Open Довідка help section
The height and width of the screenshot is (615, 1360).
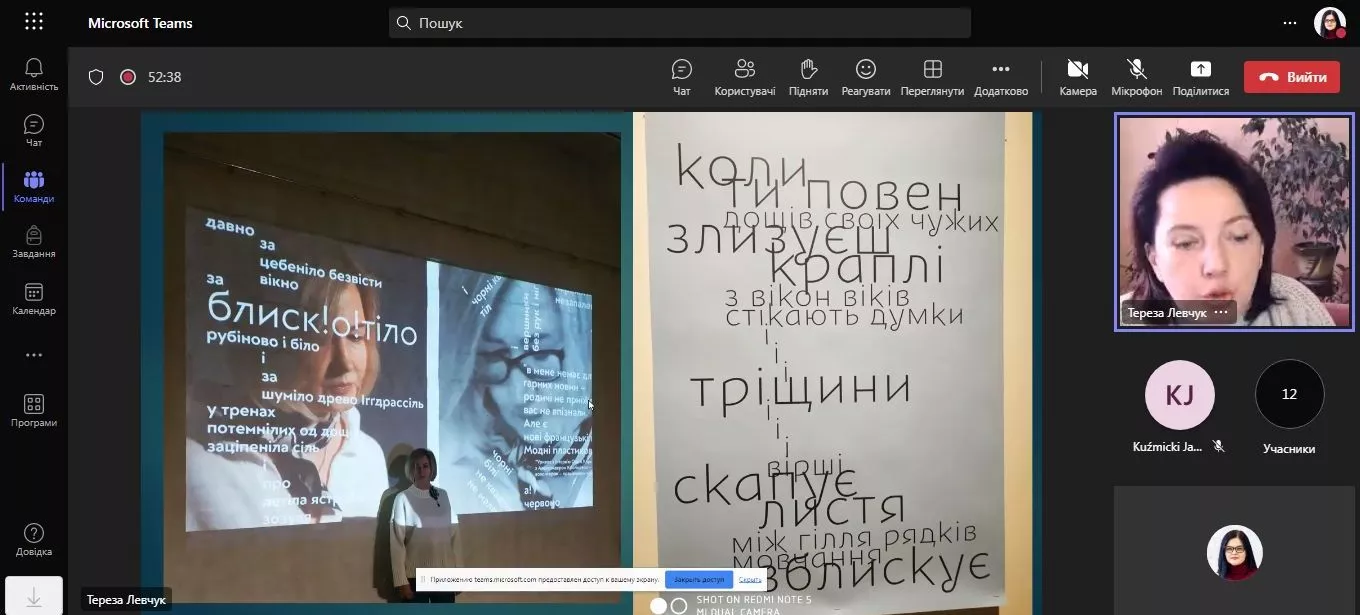click(33, 533)
